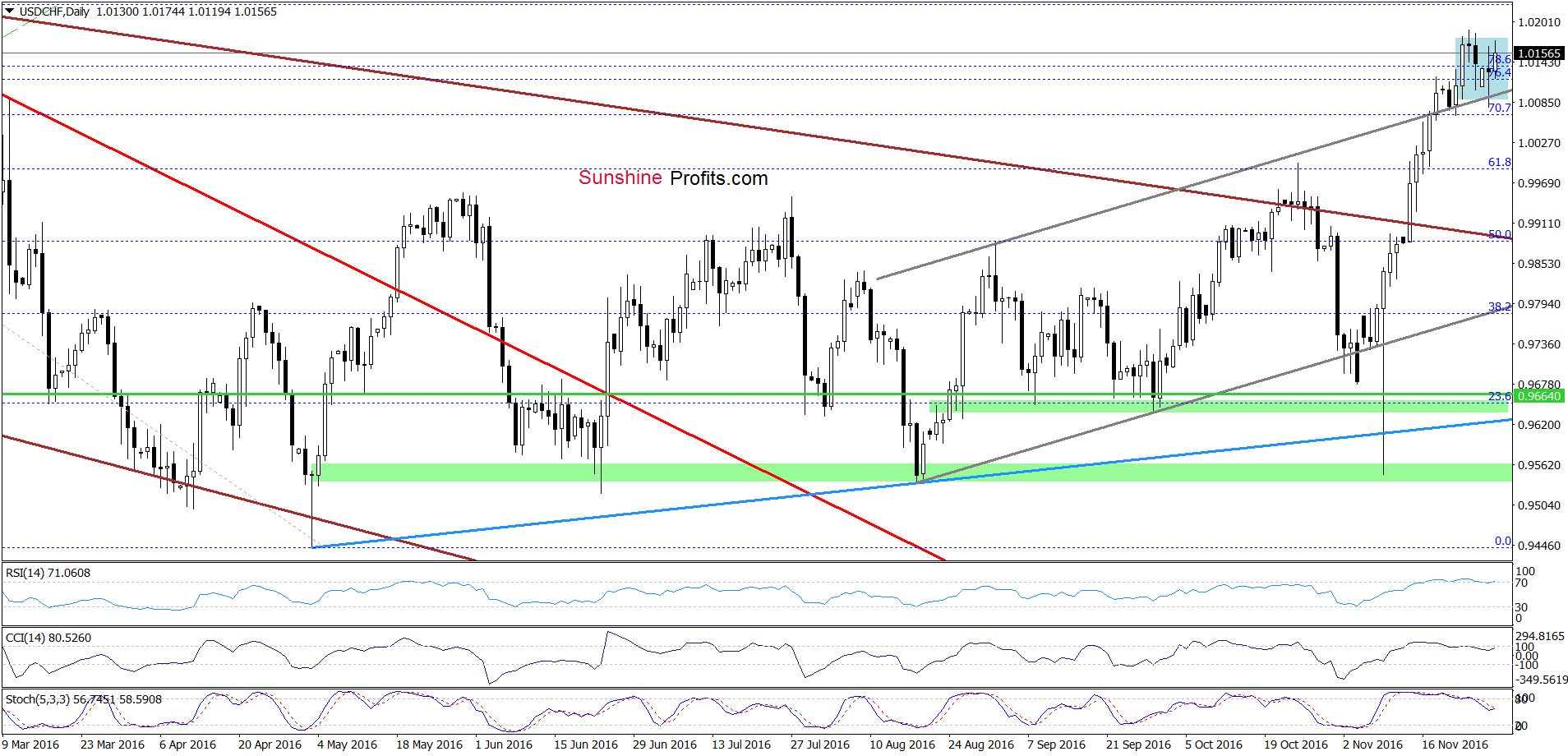Viewport: 1568px width, 756px height.
Task: Click the 0.94460 price axis label
Action: pos(1538,546)
